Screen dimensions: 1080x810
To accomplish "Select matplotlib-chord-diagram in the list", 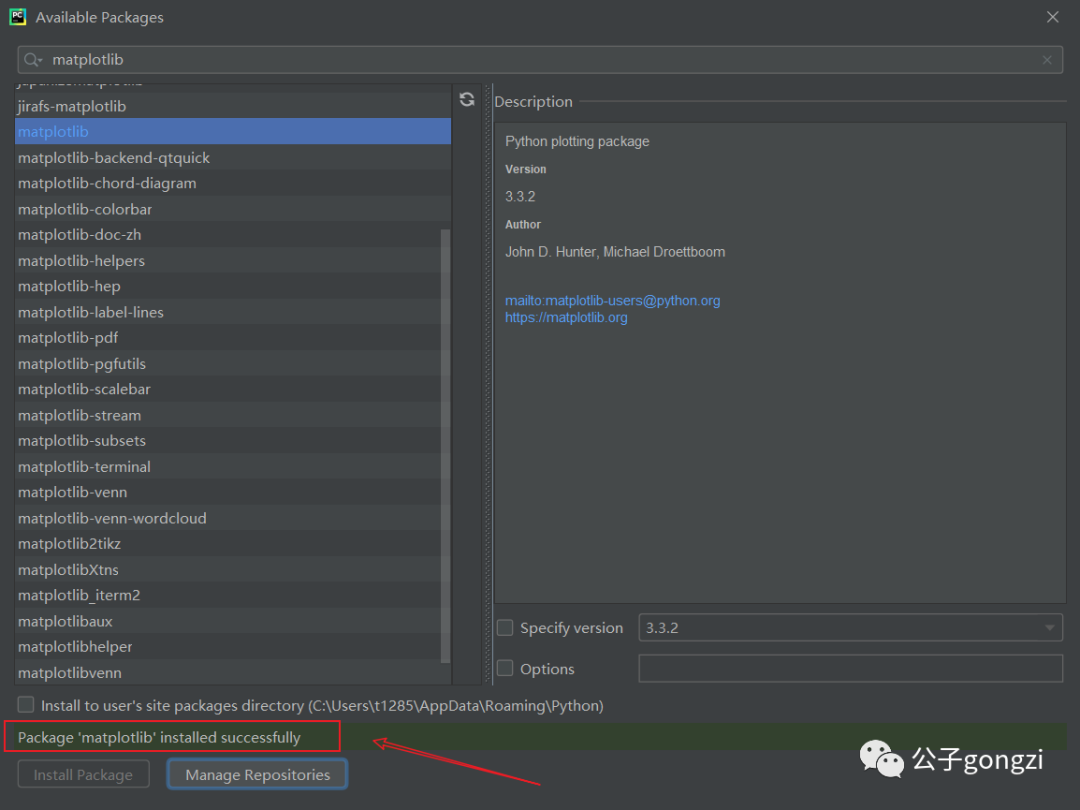I will click(233, 183).
